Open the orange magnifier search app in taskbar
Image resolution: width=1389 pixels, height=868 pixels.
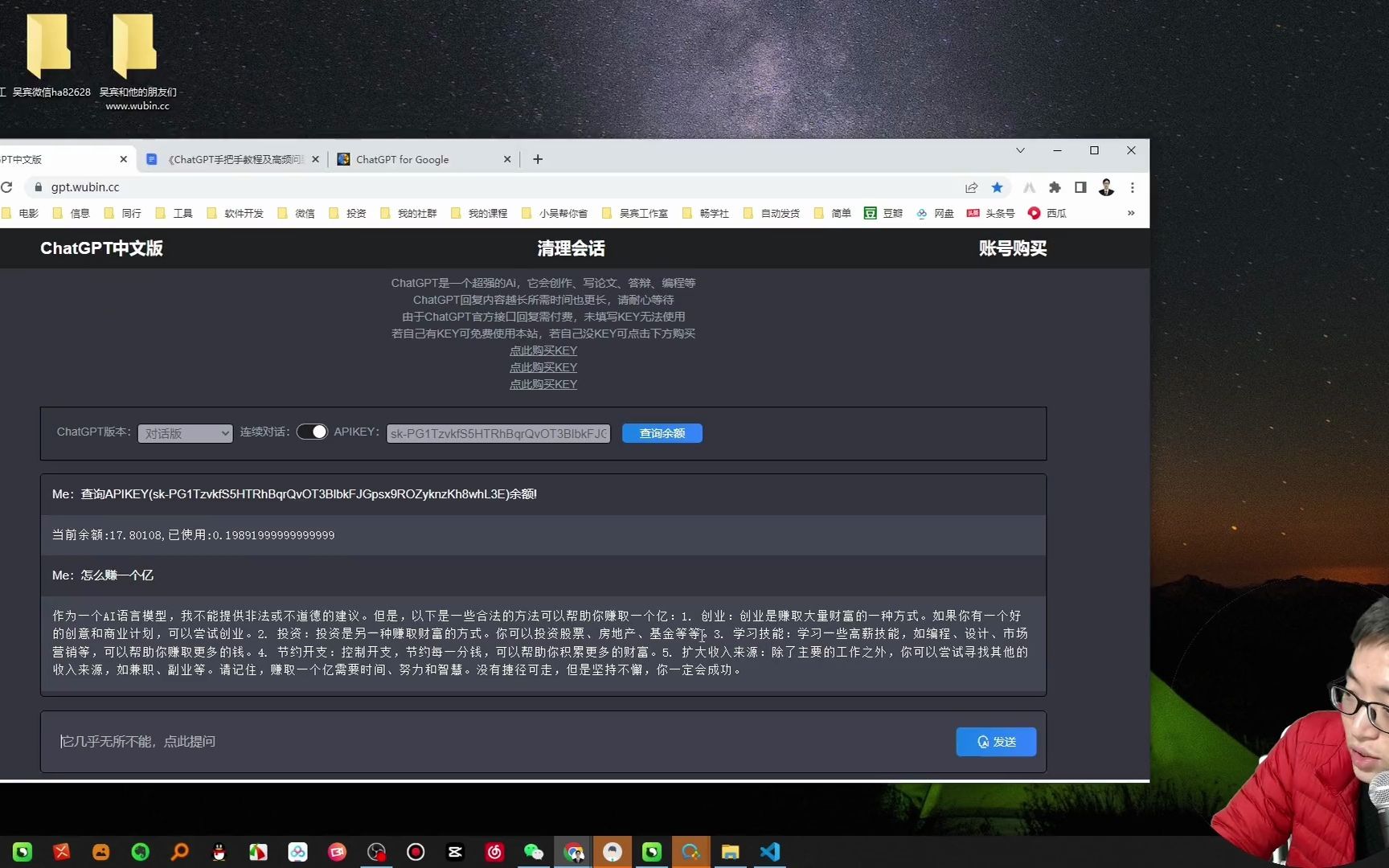pos(179,852)
